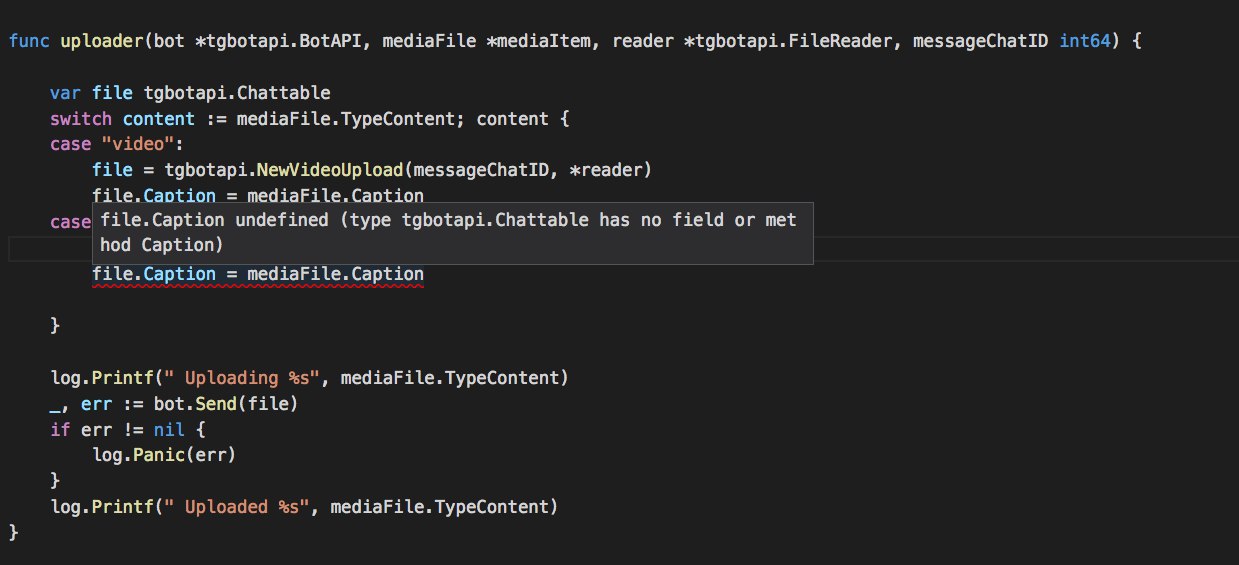The image size is (1239, 565).
Task: Place cursor on the var keyword
Action: pyautogui.click(x=65, y=93)
